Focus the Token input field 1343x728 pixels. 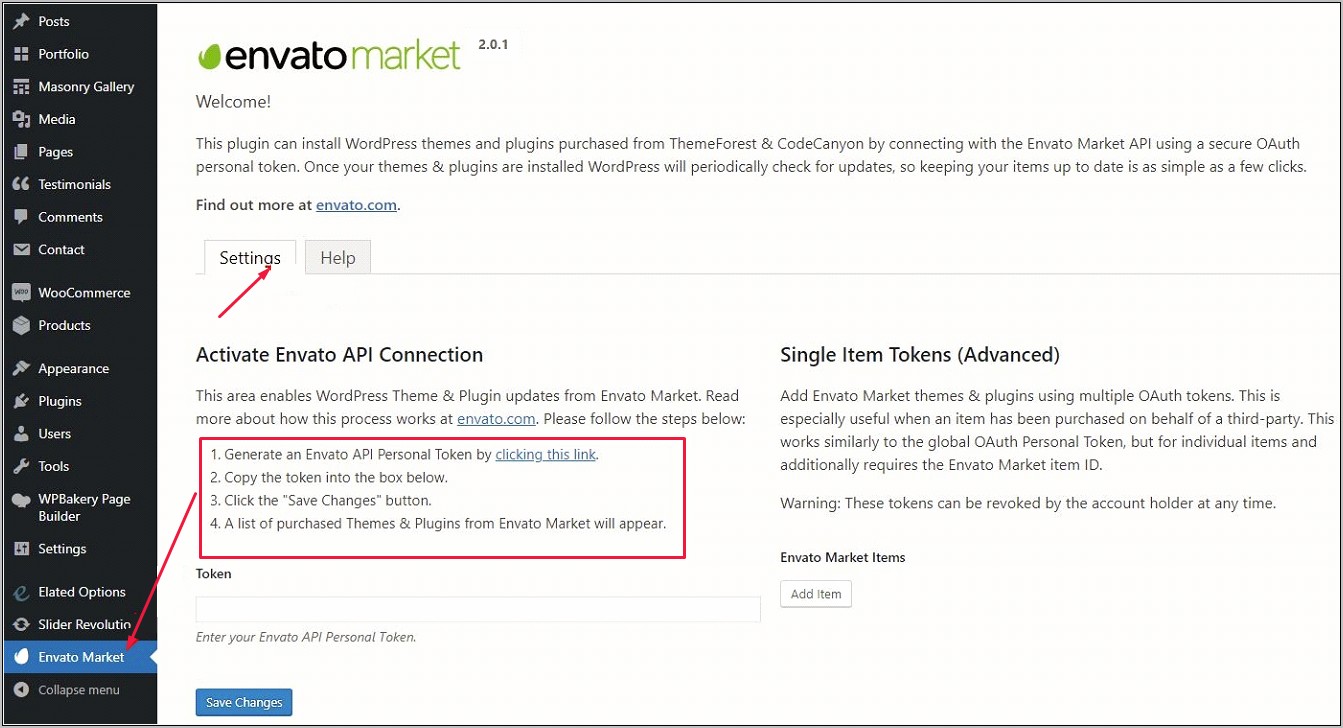478,609
